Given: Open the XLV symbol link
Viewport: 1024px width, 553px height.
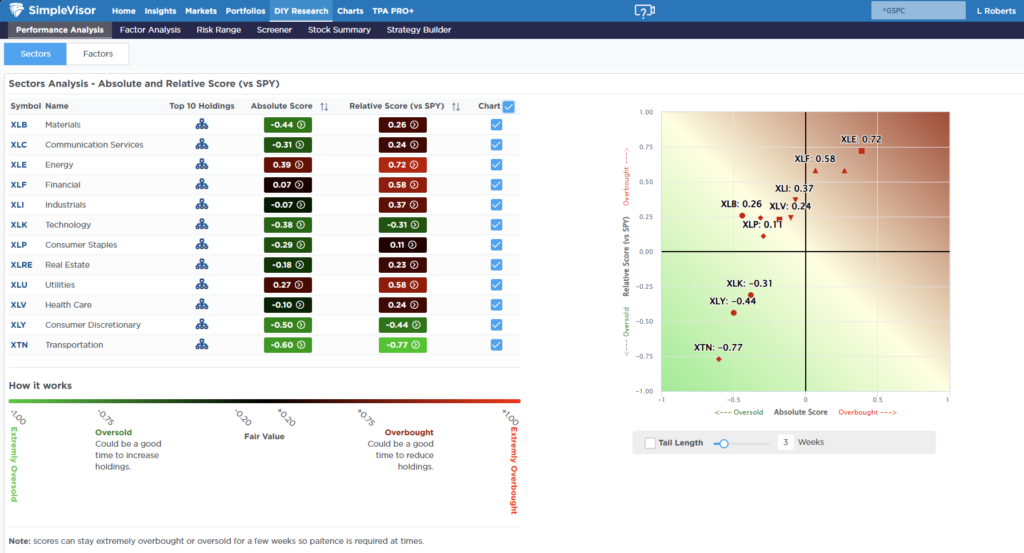Looking at the screenshot, I should pyautogui.click(x=19, y=305).
